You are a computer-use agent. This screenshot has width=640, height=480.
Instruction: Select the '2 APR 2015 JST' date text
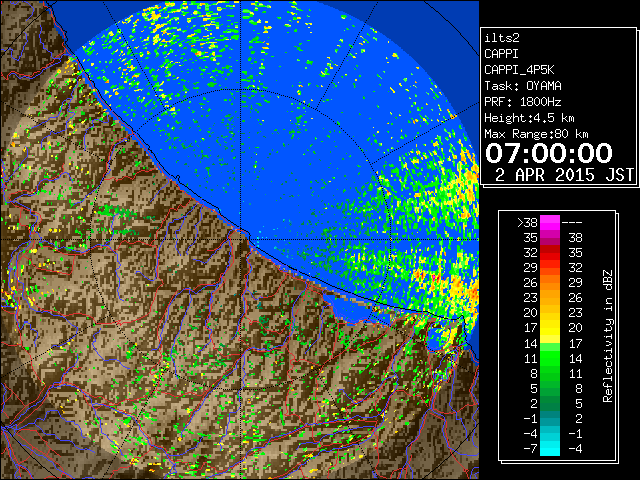[x=564, y=175]
